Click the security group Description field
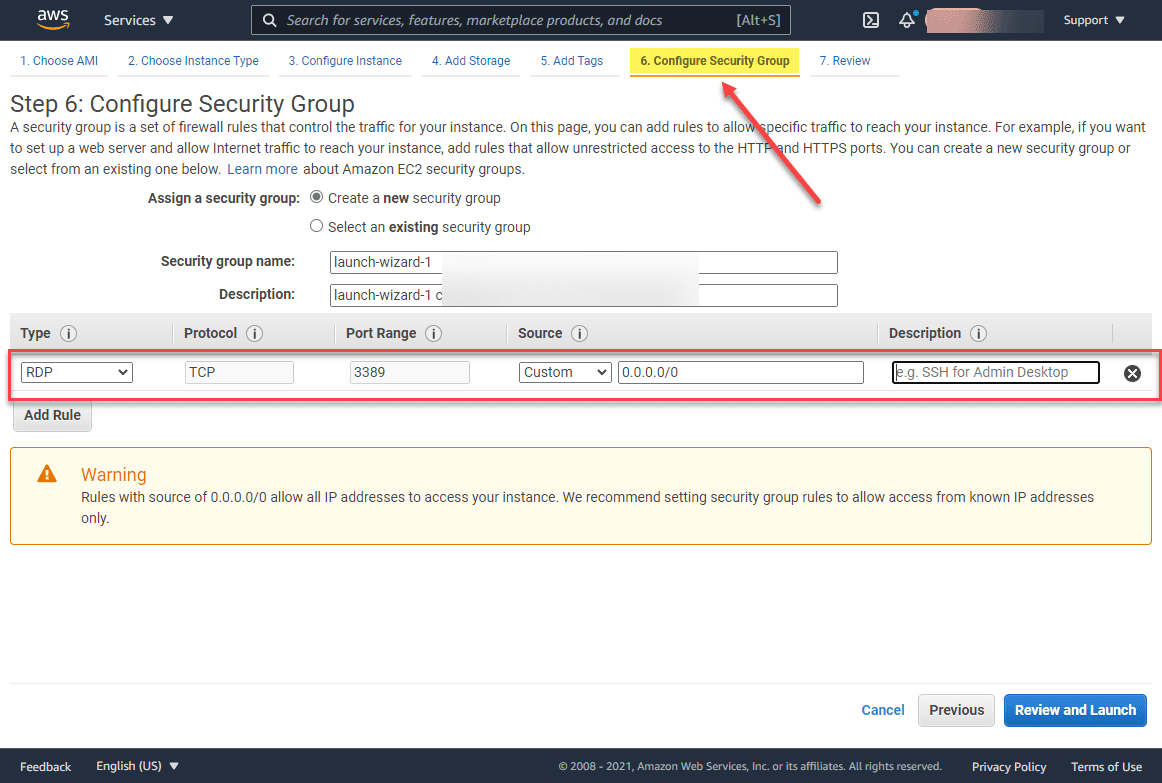This screenshot has width=1162, height=783. 583,295
